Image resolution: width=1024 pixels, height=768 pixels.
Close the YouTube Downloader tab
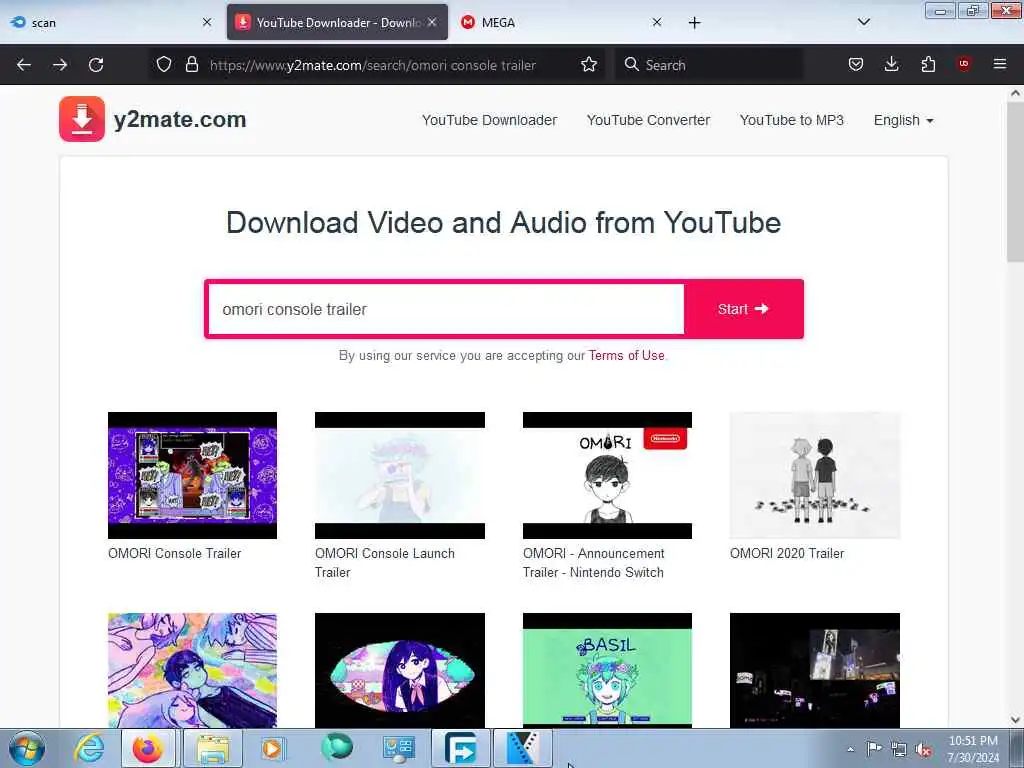[432, 22]
